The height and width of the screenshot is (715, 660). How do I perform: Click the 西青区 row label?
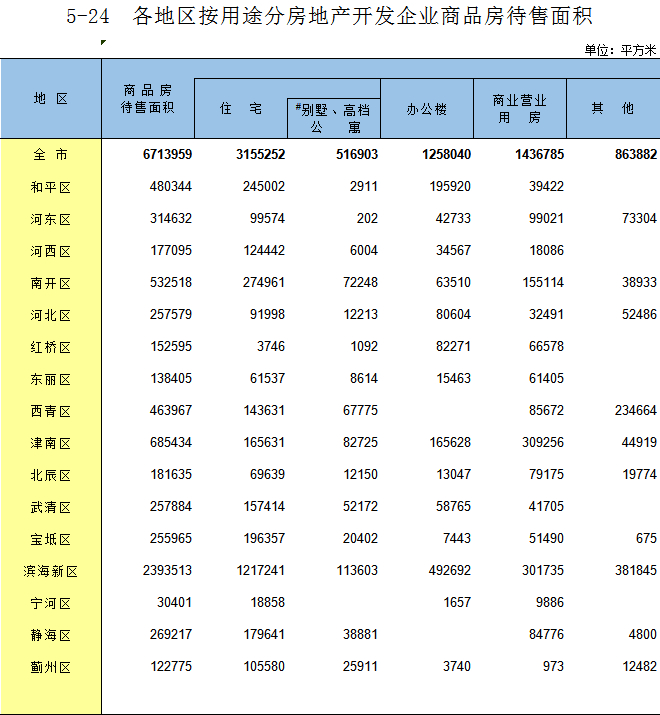tap(51, 411)
